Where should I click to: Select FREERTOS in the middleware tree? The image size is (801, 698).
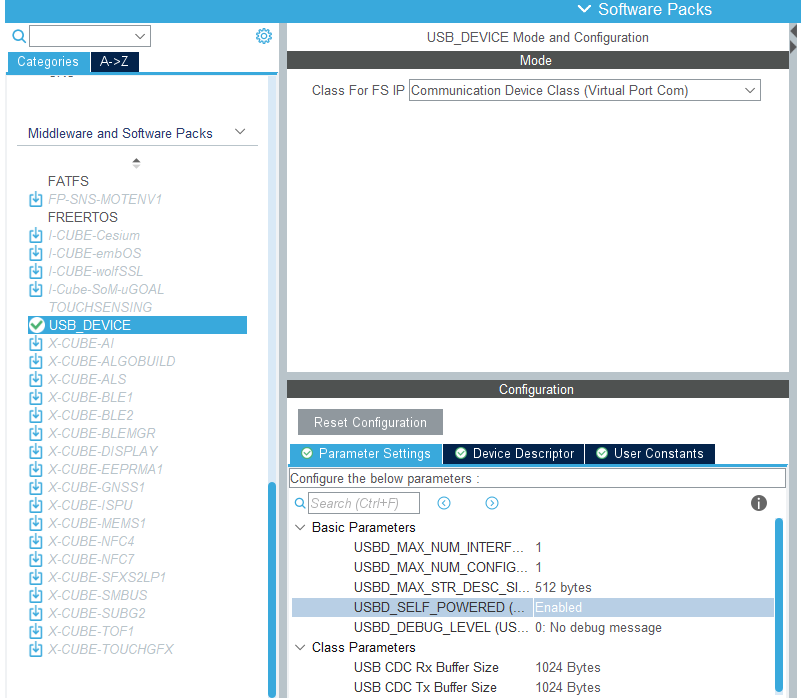pos(82,217)
